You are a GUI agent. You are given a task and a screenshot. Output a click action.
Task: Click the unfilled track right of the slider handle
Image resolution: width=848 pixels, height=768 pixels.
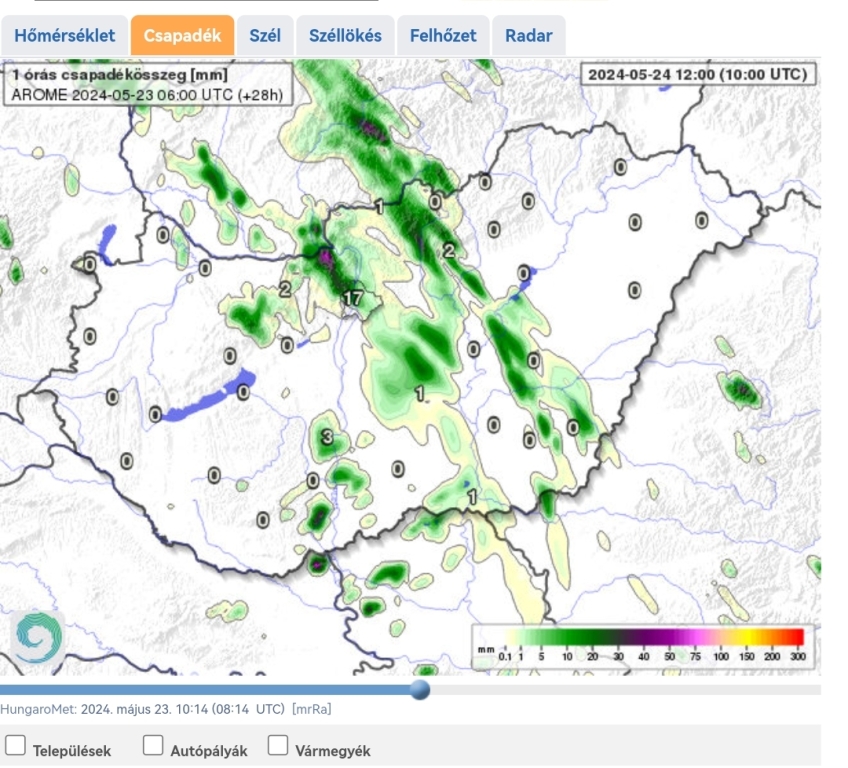tap(620, 689)
